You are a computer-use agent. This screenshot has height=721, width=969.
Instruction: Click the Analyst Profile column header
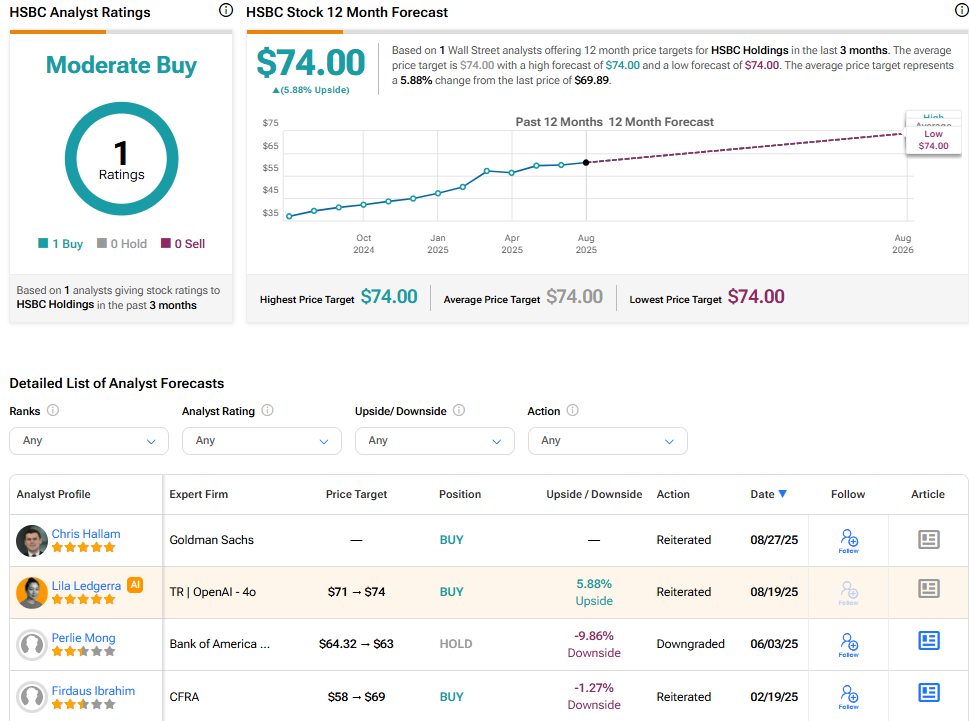tap(53, 494)
